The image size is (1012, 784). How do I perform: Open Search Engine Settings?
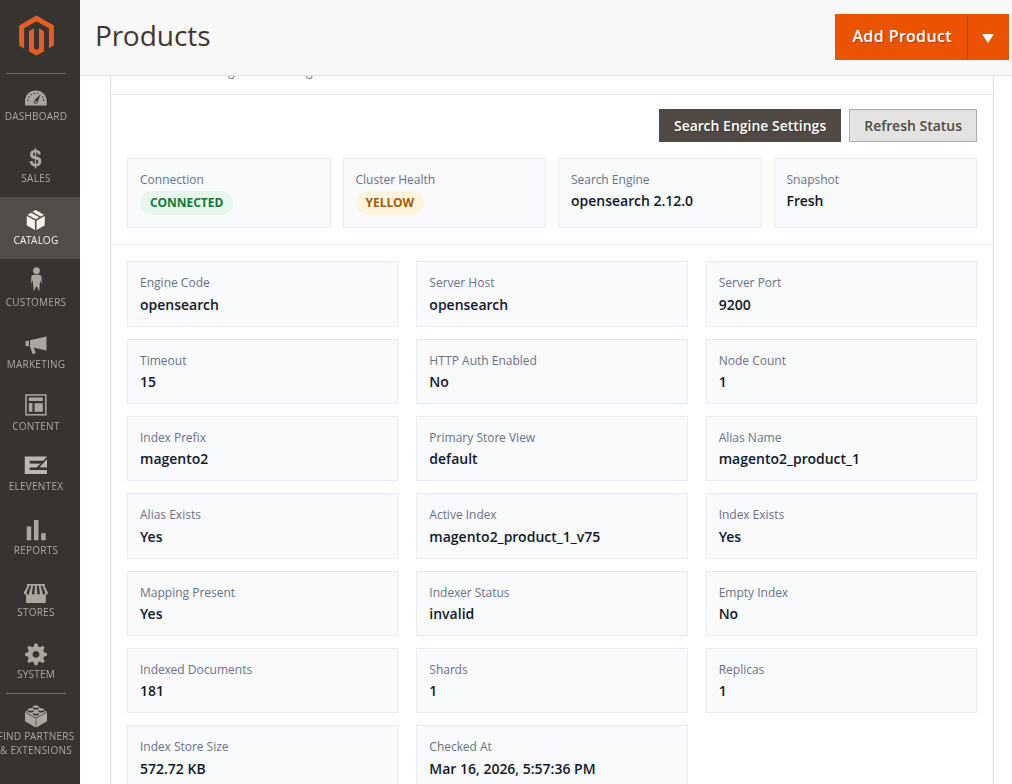[749, 126]
